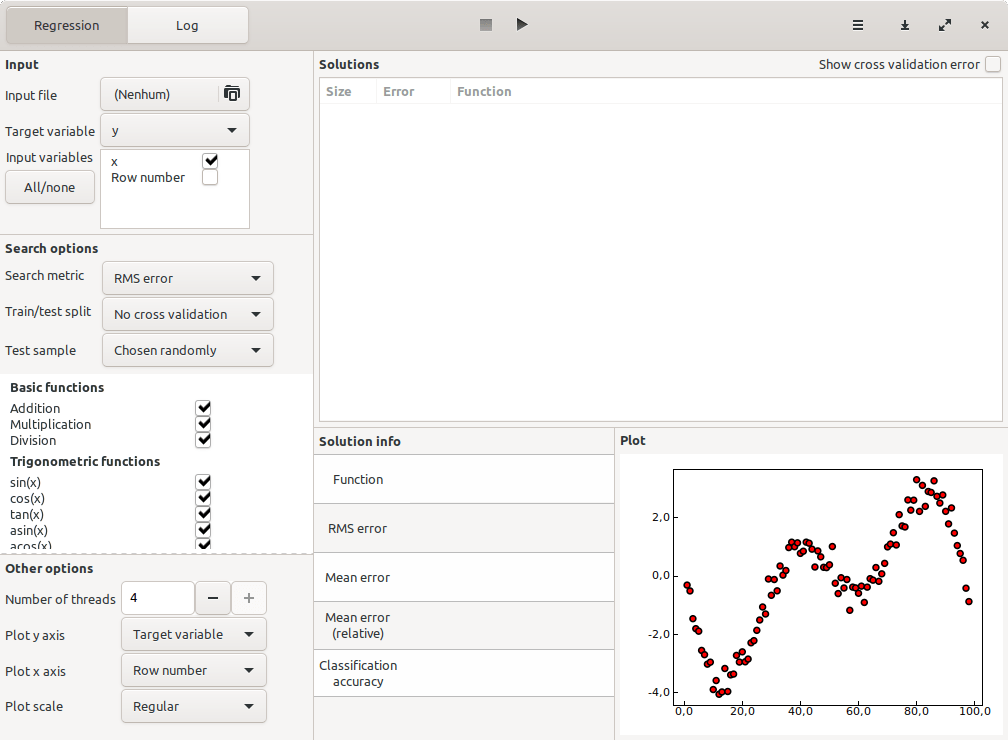This screenshot has width=1008, height=740.
Task: Switch to the Regression tab
Action: tap(67, 25)
